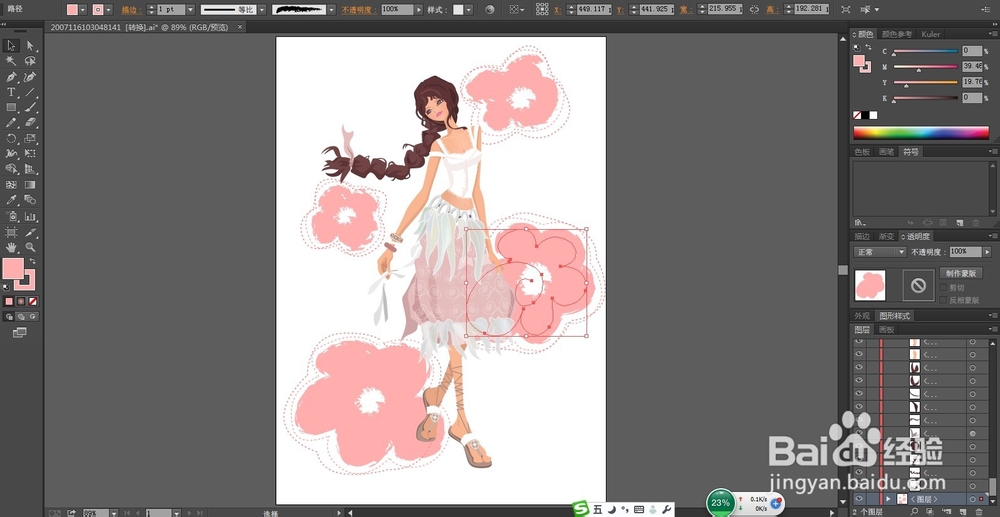The image size is (1000, 517).
Task: Toggle visibility eye of the third layer row
Action: coord(858,367)
